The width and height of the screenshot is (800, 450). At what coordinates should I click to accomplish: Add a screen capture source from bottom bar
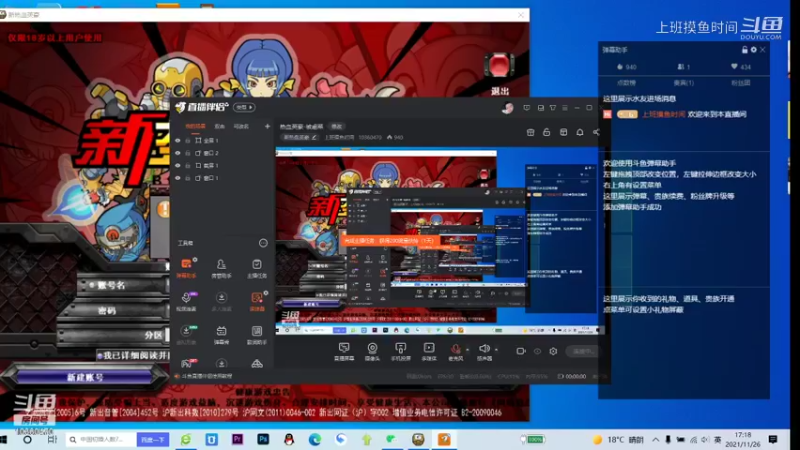(x=344, y=351)
